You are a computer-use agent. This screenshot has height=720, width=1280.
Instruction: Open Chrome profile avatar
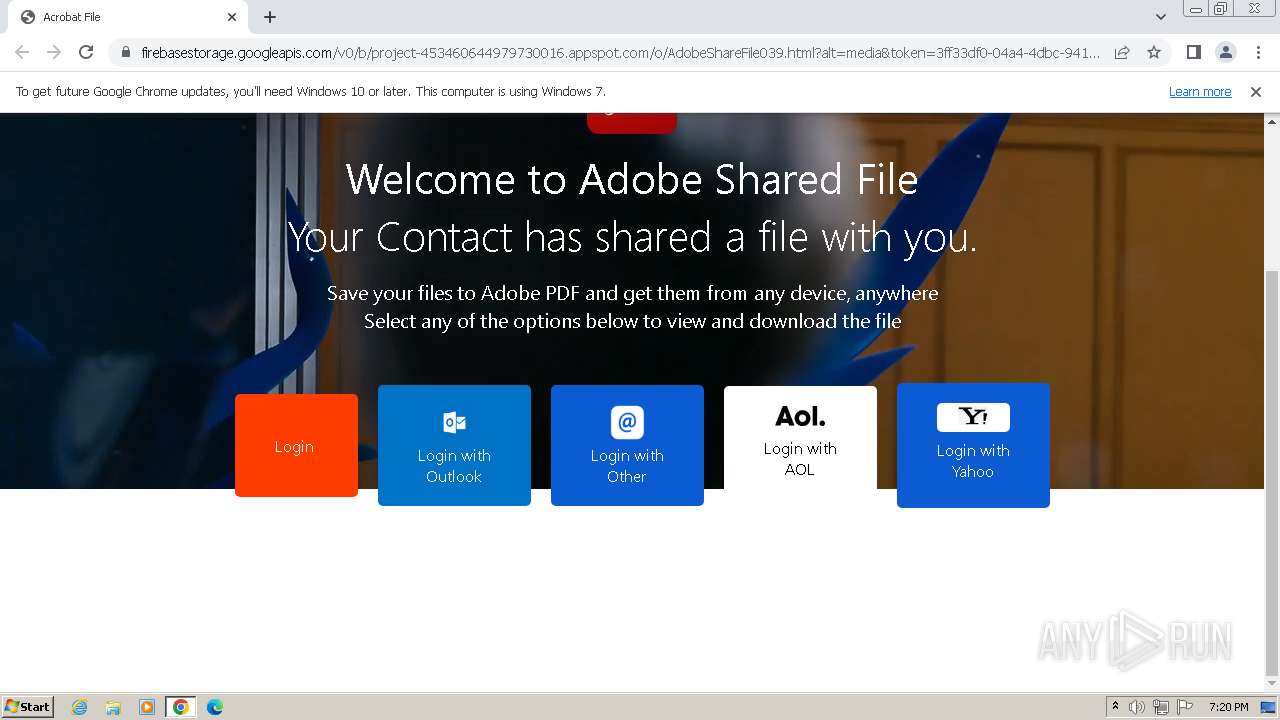coord(1225,52)
